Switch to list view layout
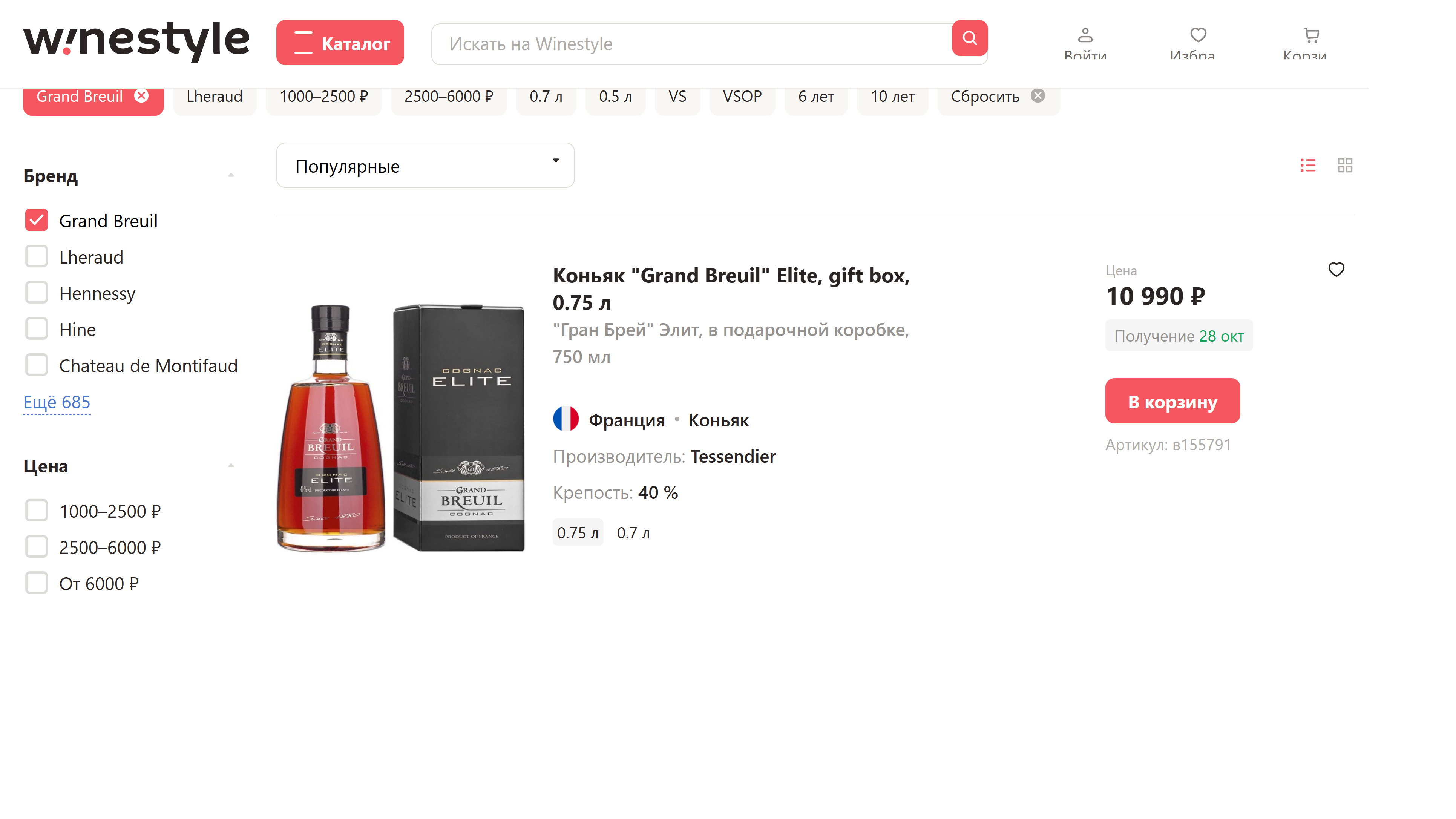 pyautogui.click(x=1308, y=165)
